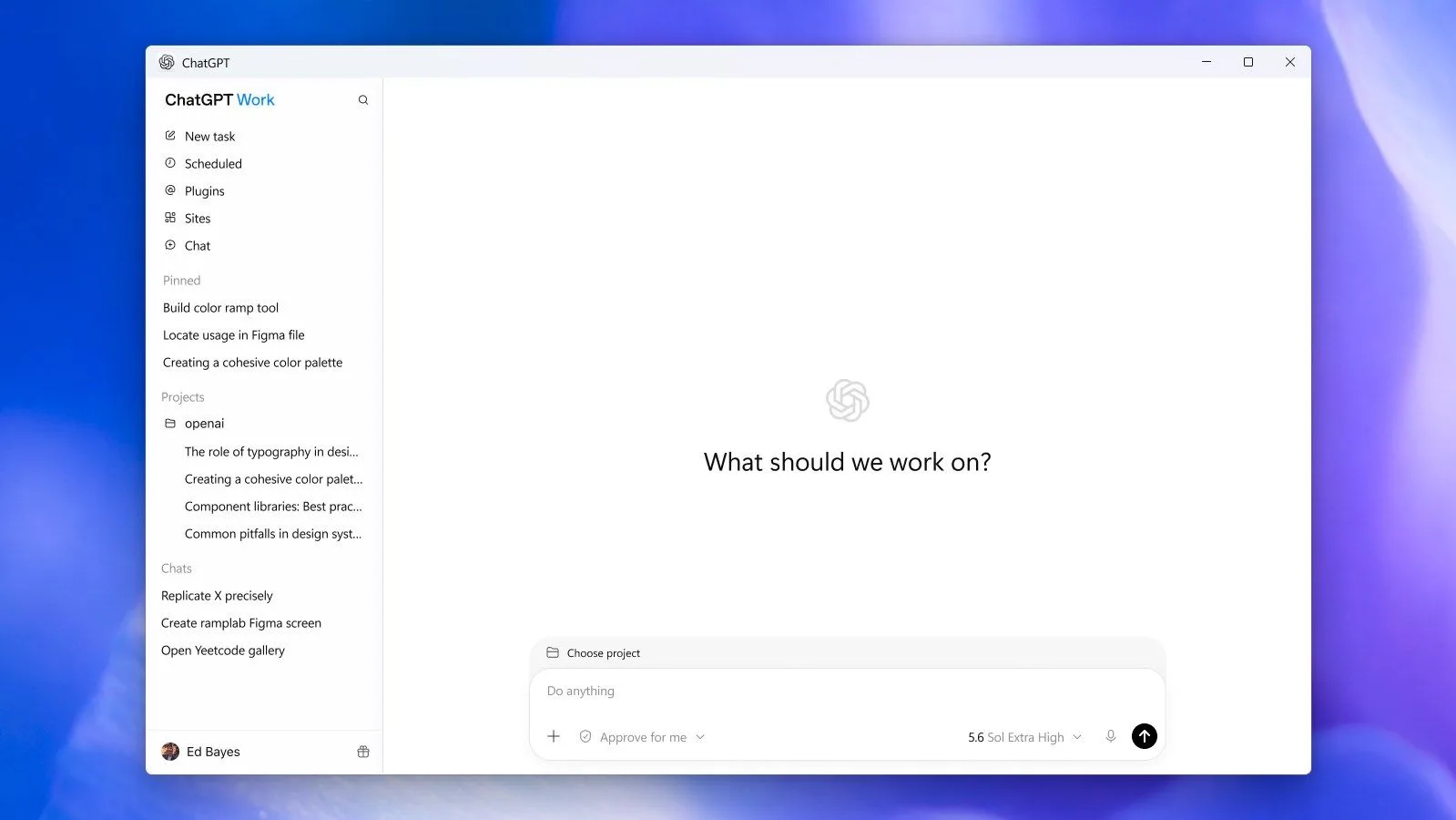Click the ChatGPT logo in the title bar
The image size is (1456, 820).
[167, 62]
